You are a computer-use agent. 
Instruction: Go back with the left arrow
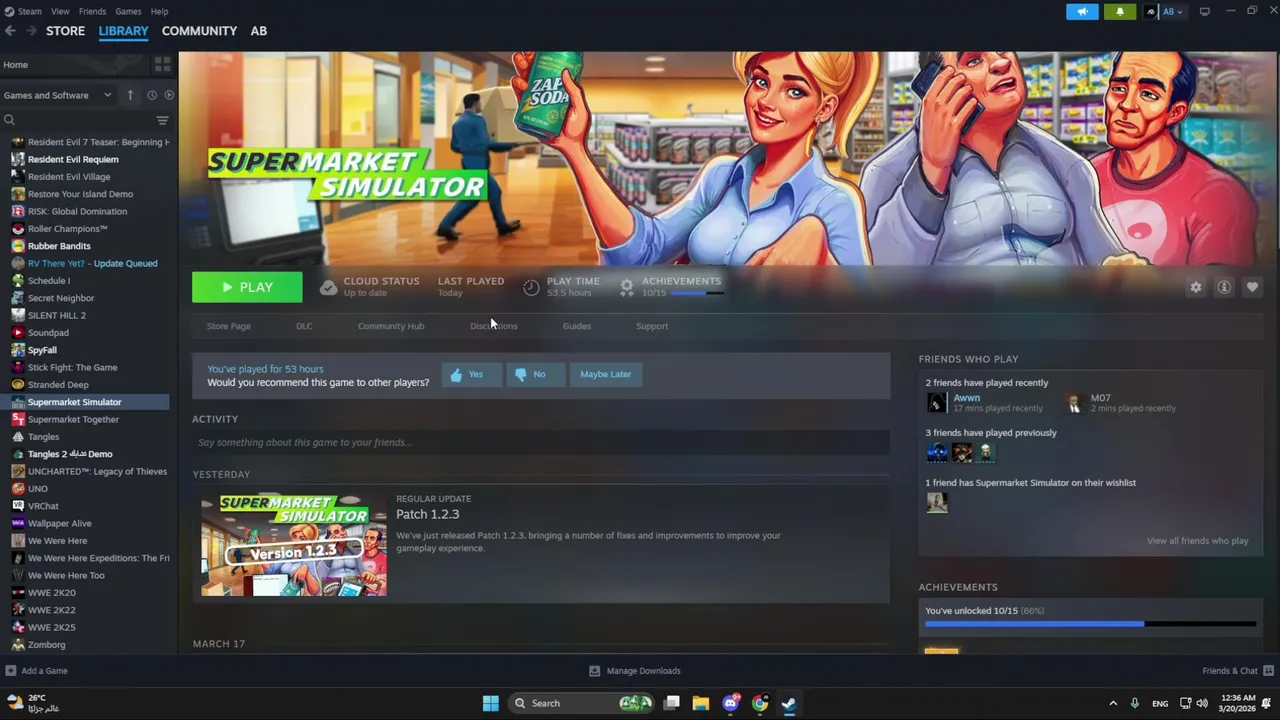pos(10,31)
